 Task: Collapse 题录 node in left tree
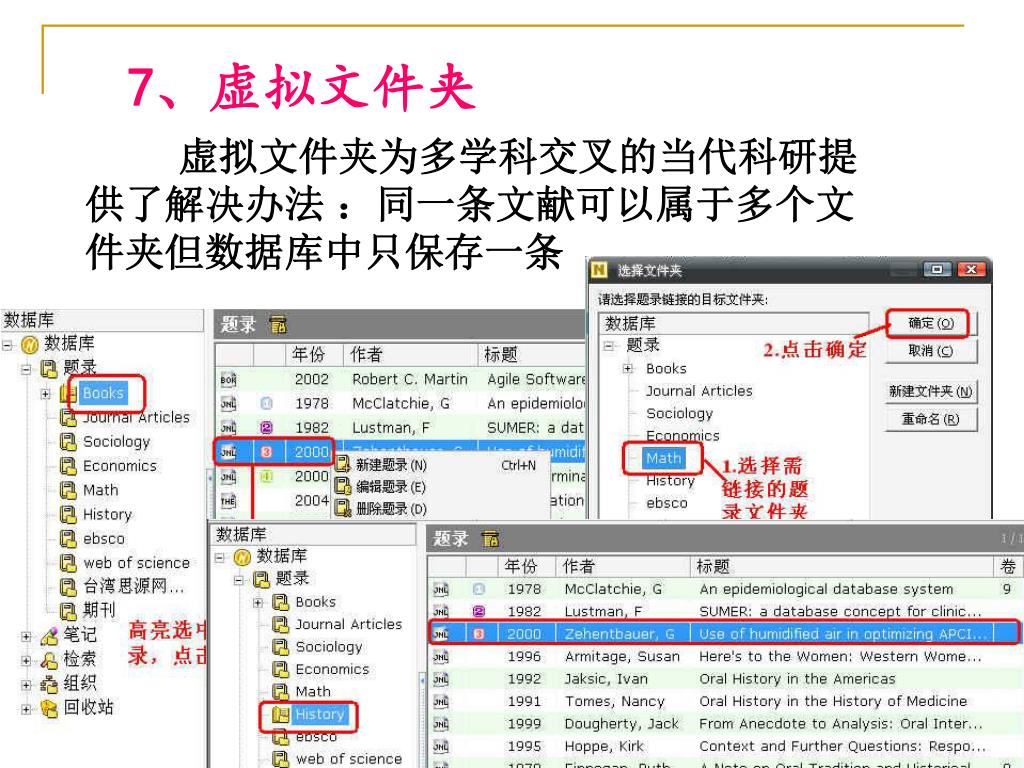coord(26,369)
